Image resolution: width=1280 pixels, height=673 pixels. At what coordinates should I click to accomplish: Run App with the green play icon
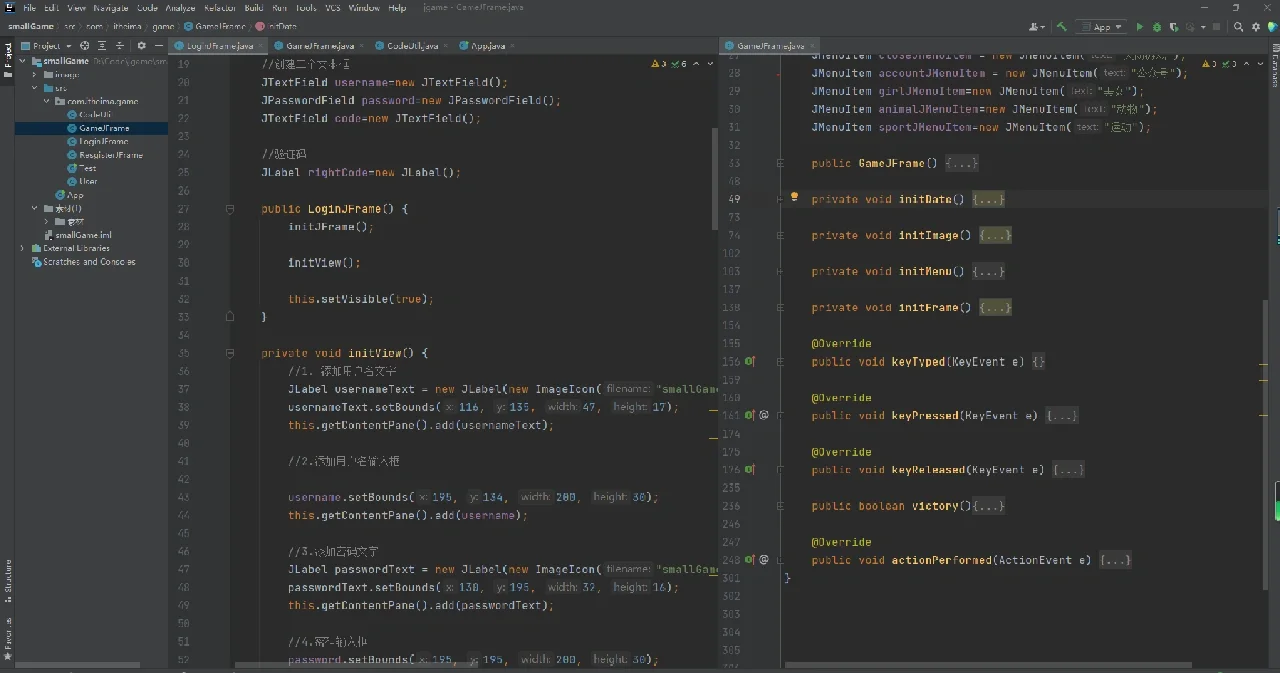click(1141, 27)
